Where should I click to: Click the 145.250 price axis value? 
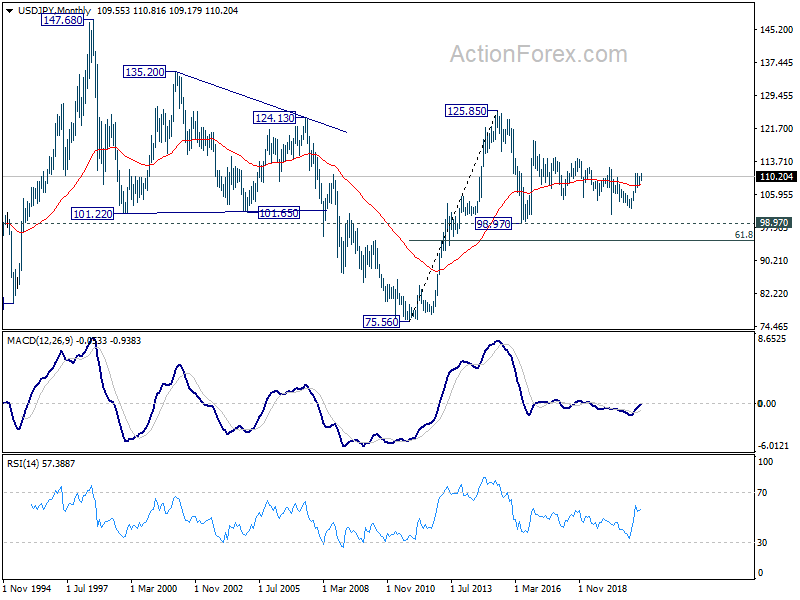point(777,30)
